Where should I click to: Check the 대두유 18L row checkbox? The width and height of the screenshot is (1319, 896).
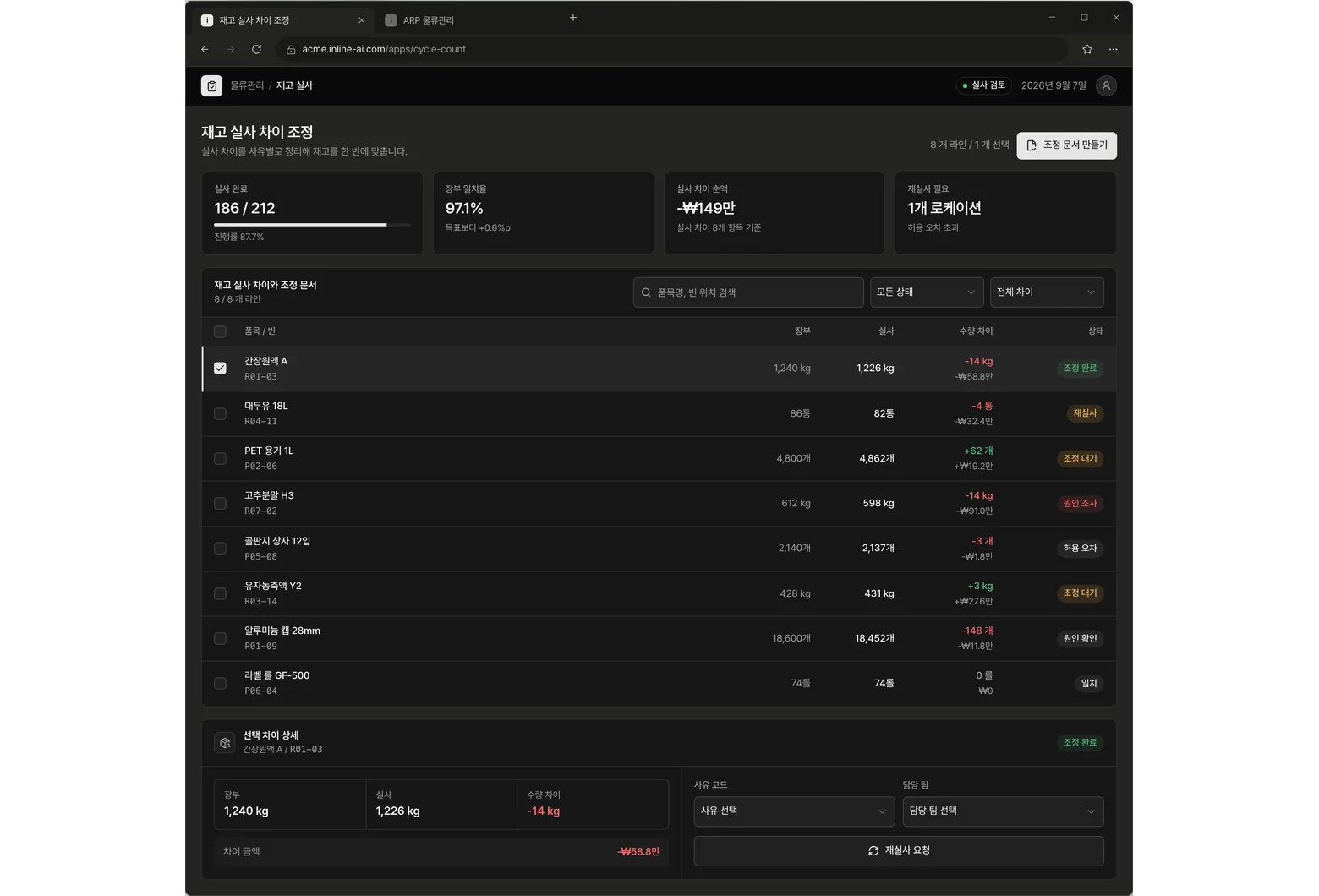pos(220,413)
